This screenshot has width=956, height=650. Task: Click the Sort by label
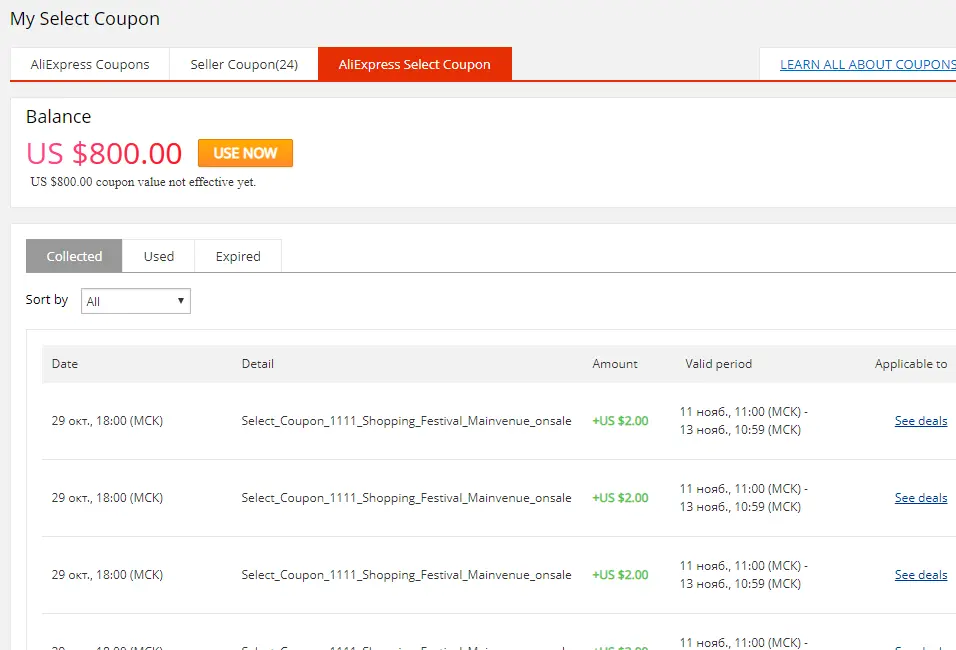47,299
